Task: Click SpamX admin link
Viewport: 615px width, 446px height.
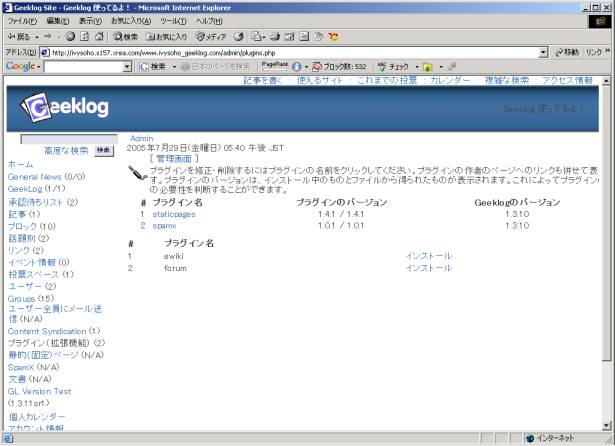Action: (x=21, y=367)
